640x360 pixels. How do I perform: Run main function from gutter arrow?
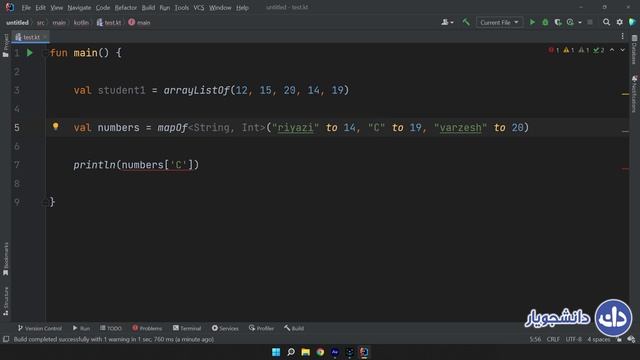(30, 53)
